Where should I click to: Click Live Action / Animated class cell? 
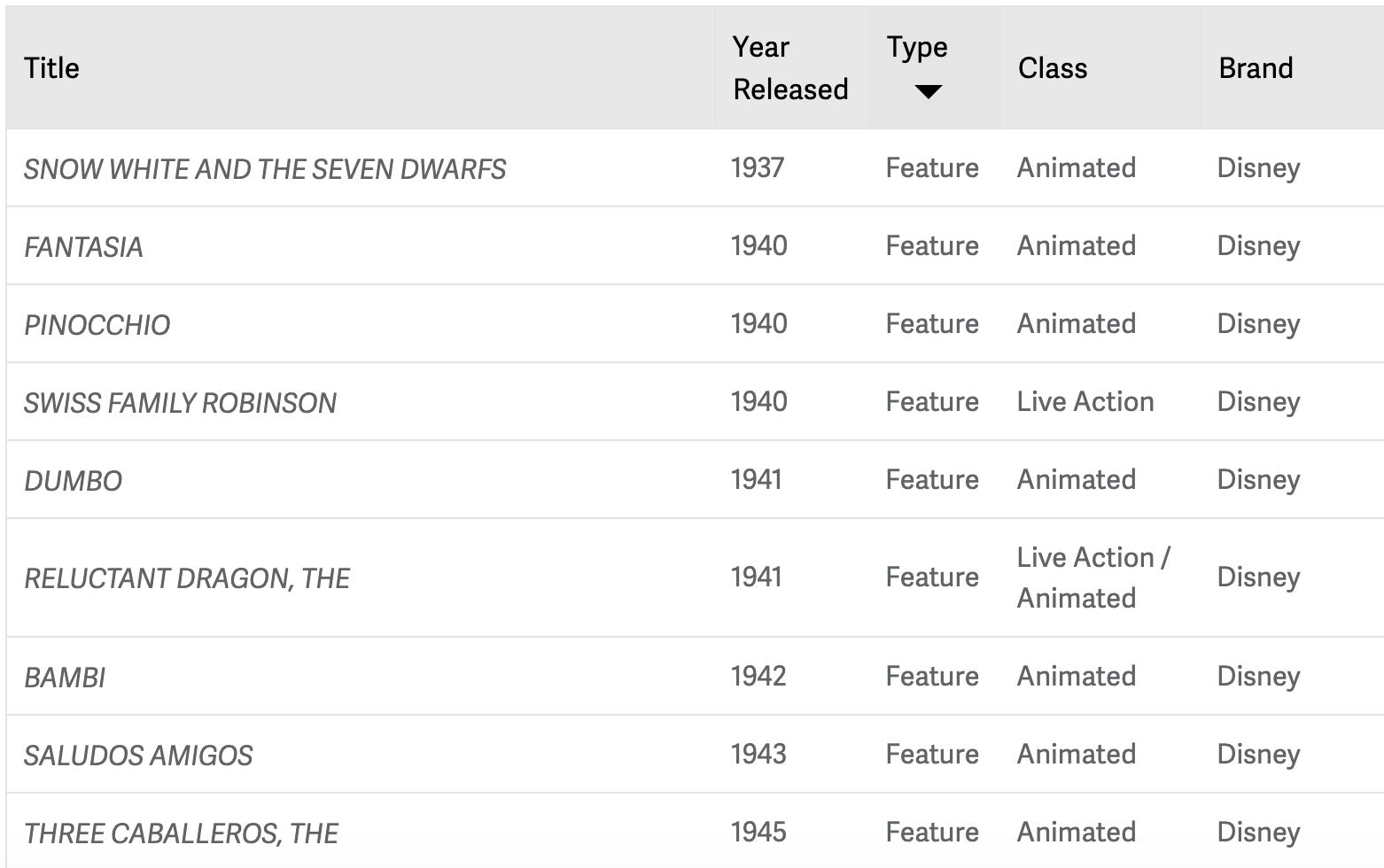(1092, 577)
